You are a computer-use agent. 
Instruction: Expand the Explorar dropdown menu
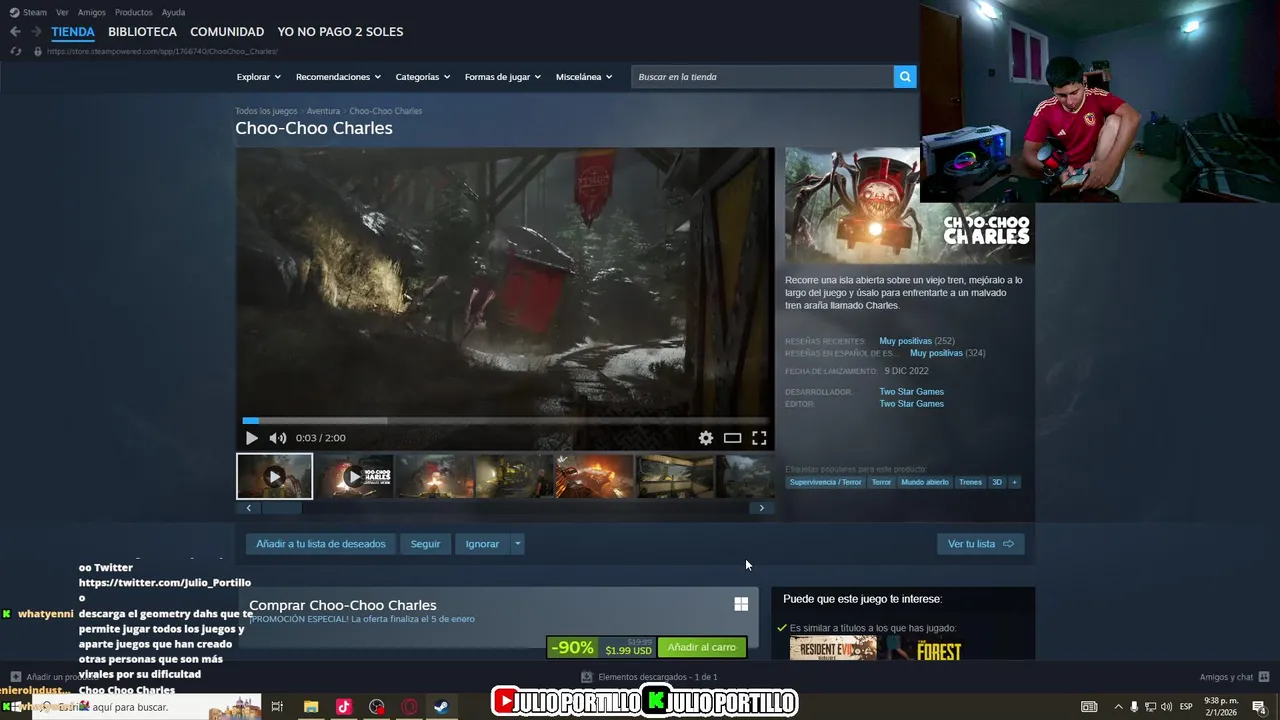[258, 77]
